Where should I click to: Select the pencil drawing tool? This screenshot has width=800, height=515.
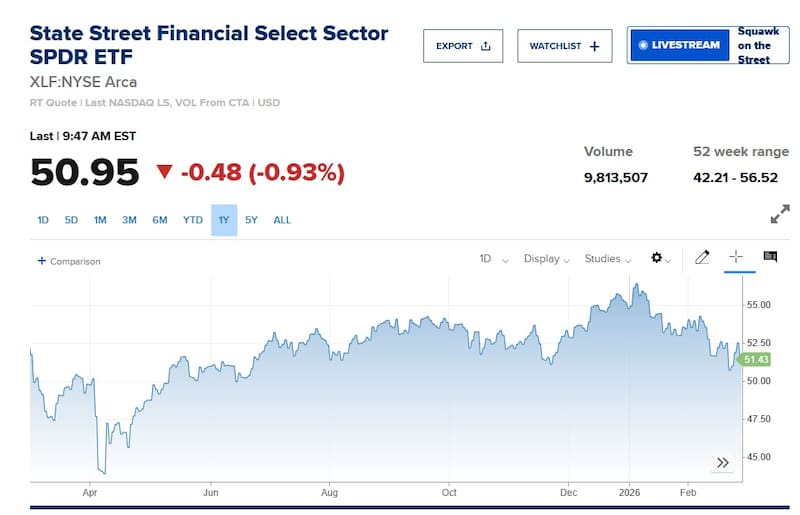702,258
